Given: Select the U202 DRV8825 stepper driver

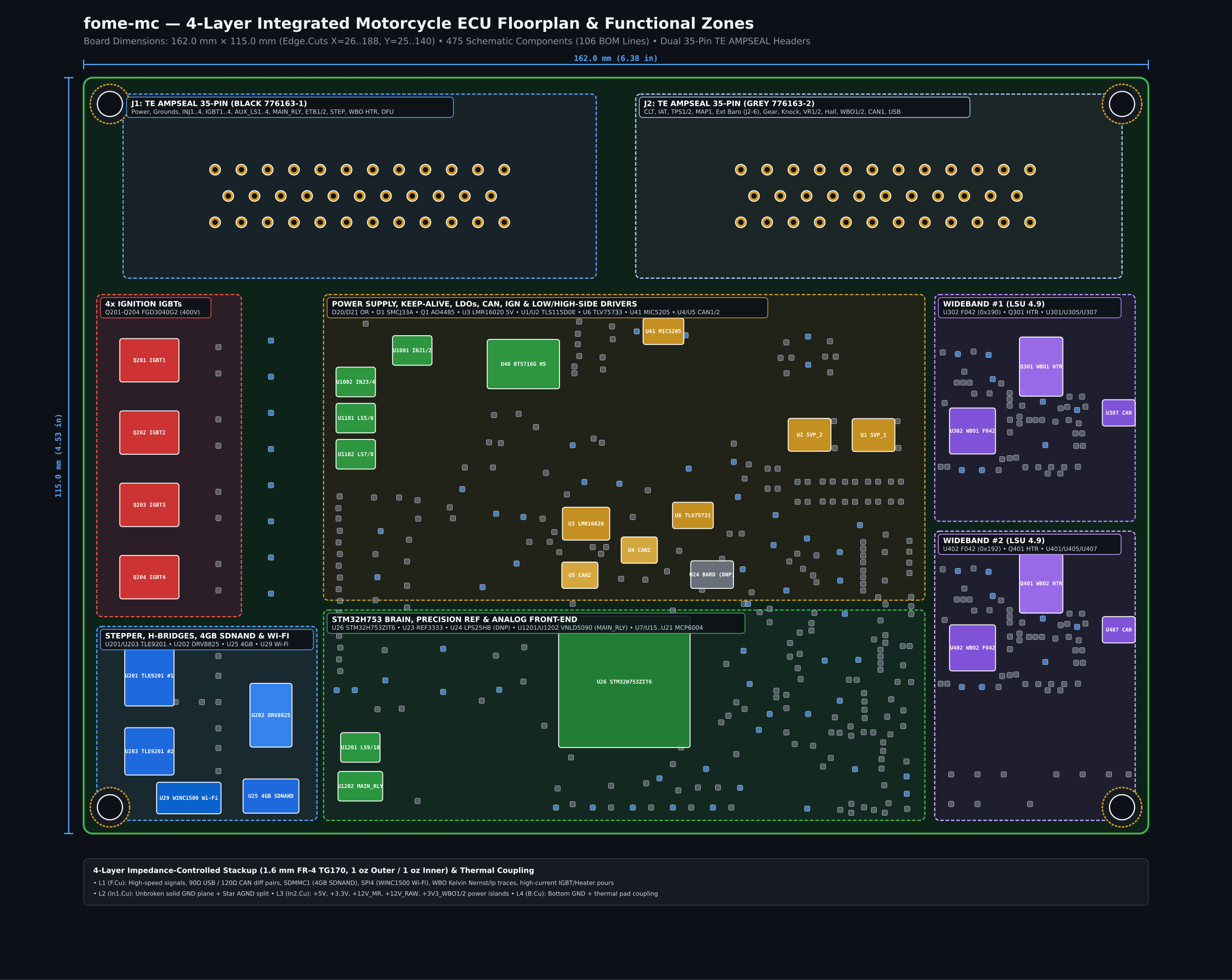Looking at the screenshot, I should click(x=271, y=715).
